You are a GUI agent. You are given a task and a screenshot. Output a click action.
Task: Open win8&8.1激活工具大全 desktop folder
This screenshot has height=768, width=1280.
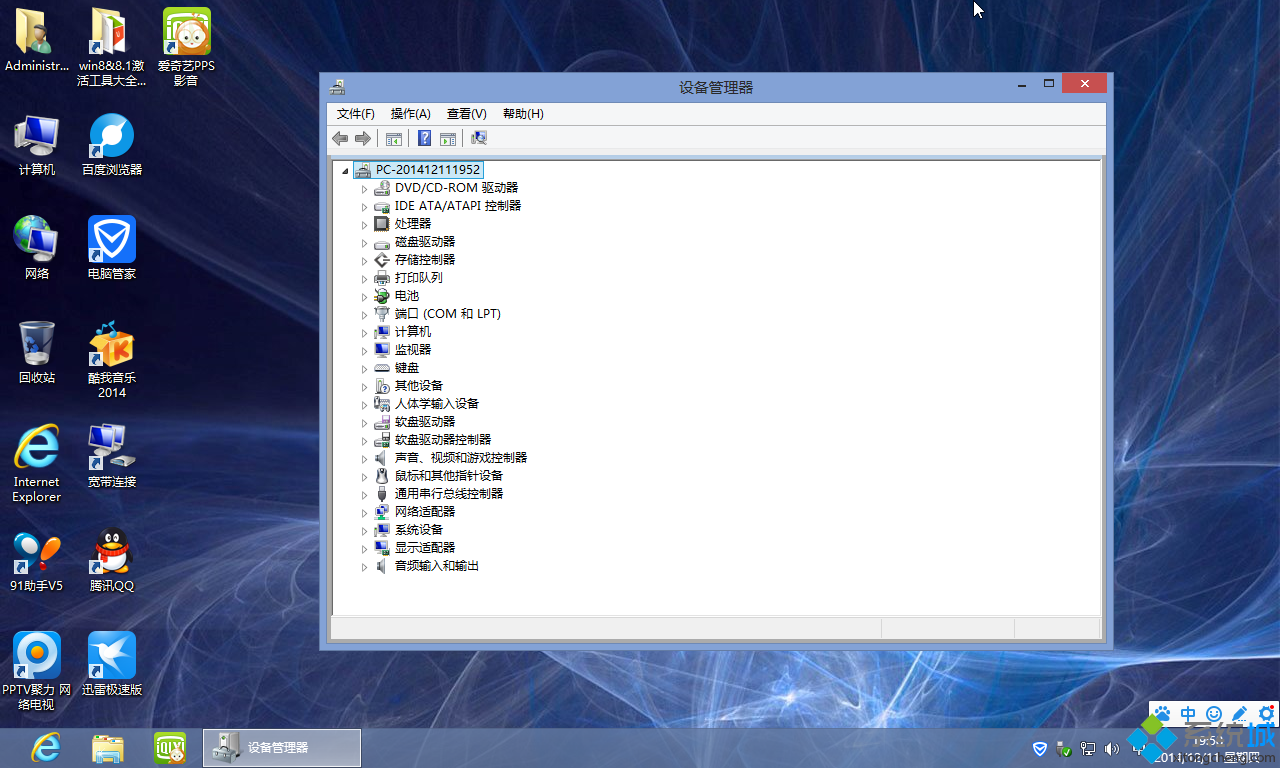(x=112, y=47)
